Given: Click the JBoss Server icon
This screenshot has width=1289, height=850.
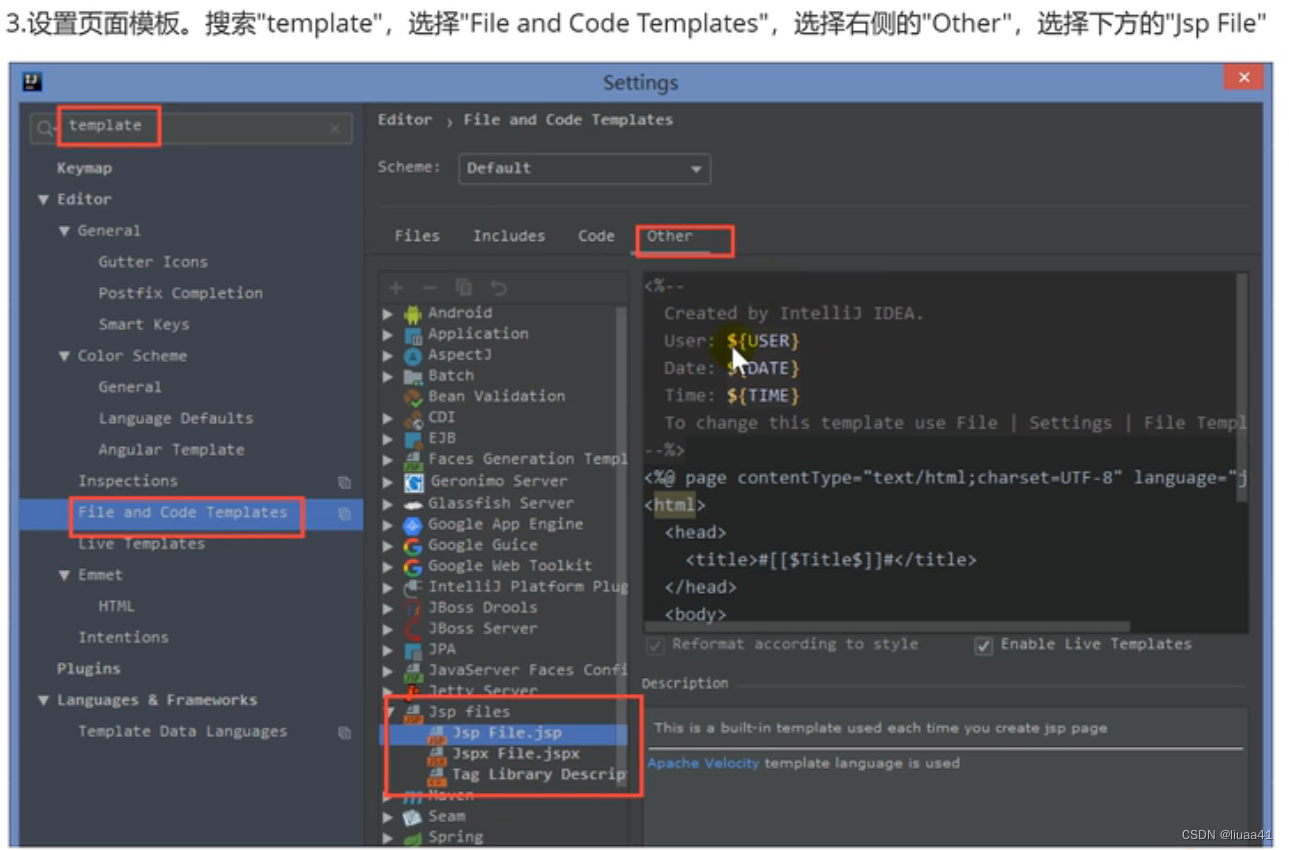Looking at the screenshot, I should pyautogui.click(x=413, y=630).
